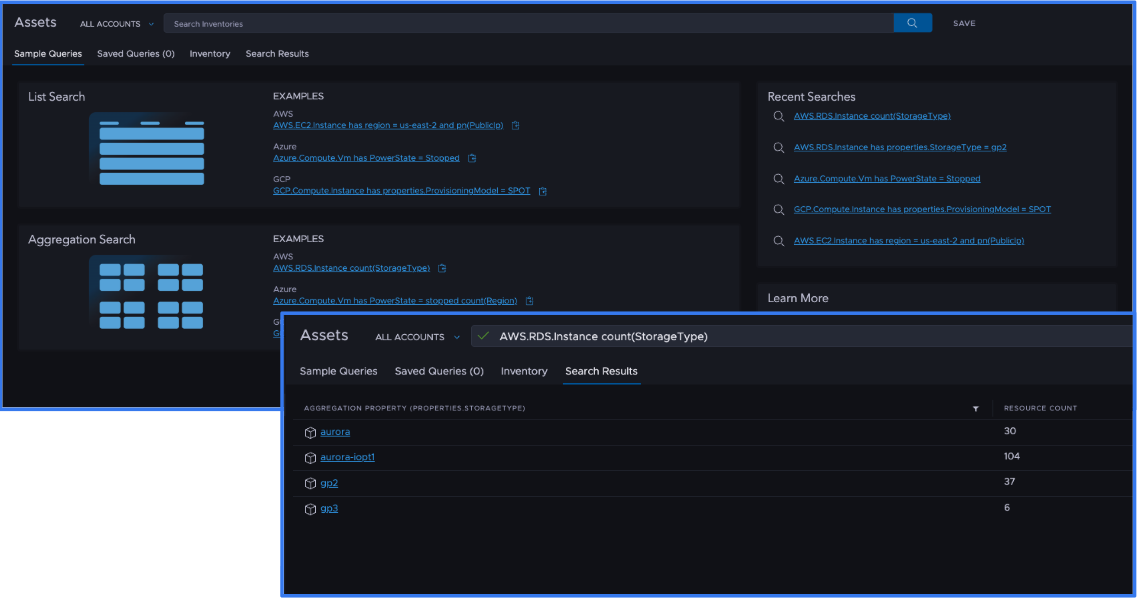Copy the AWS.EC2.Instance example query
Image resolution: width=1138 pixels, height=603 pixels.
[x=516, y=125]
